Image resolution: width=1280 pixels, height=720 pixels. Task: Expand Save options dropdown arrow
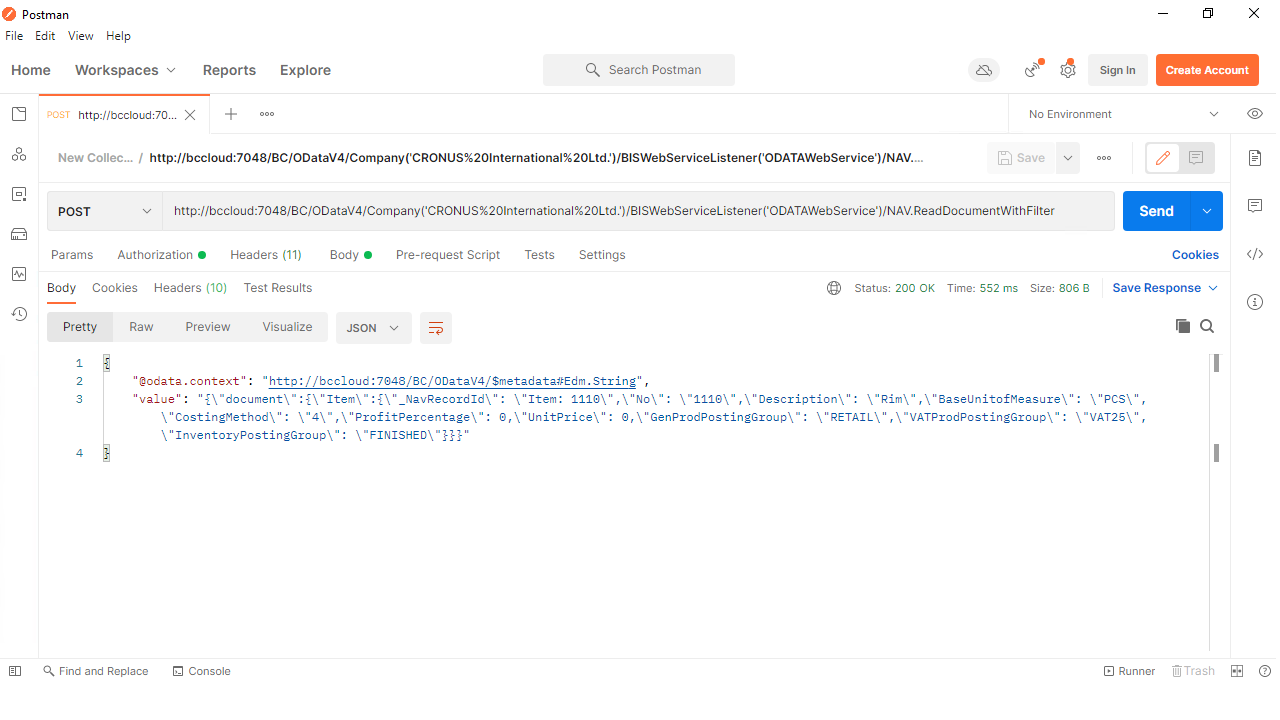click(x=1068, y=158)
